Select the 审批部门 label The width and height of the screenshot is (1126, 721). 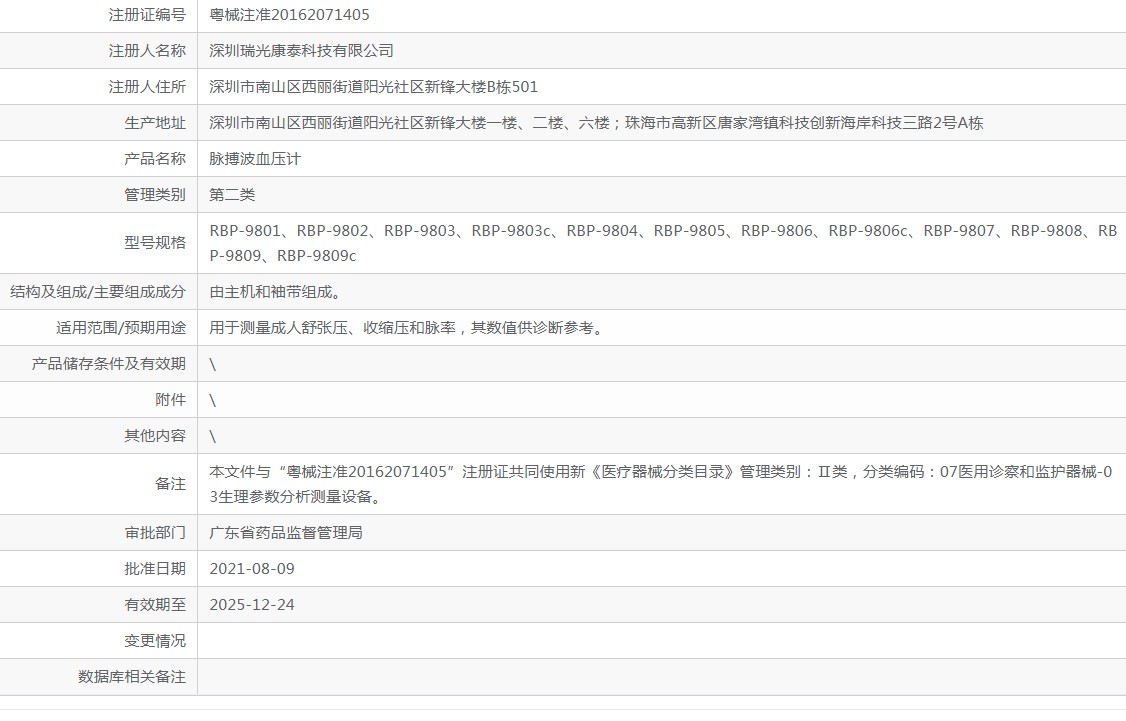pos(154,532)
